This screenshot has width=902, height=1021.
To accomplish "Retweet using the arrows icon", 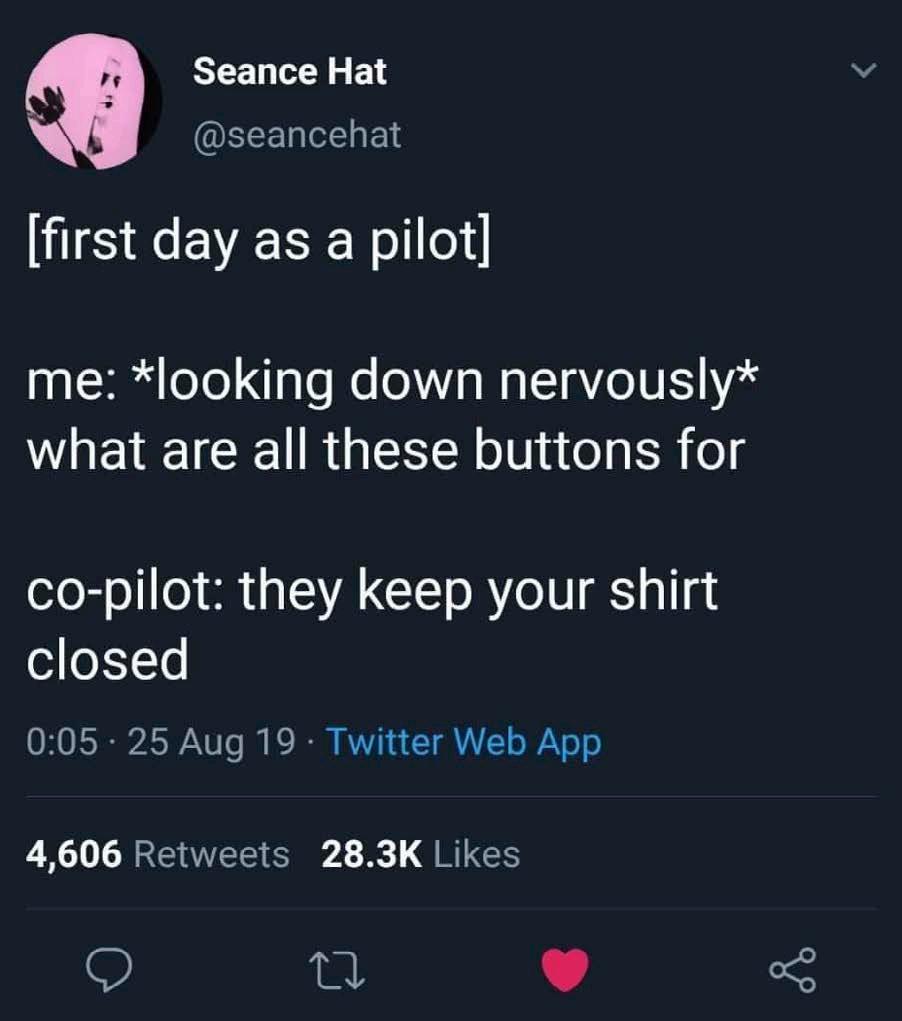I will click(x=337, y=971).
